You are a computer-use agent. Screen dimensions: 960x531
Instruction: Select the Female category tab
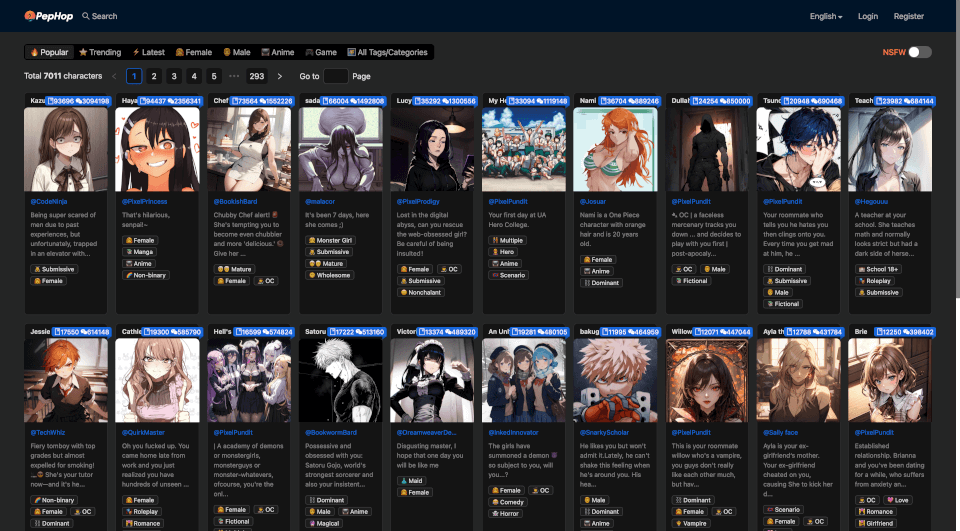(193, 52)
